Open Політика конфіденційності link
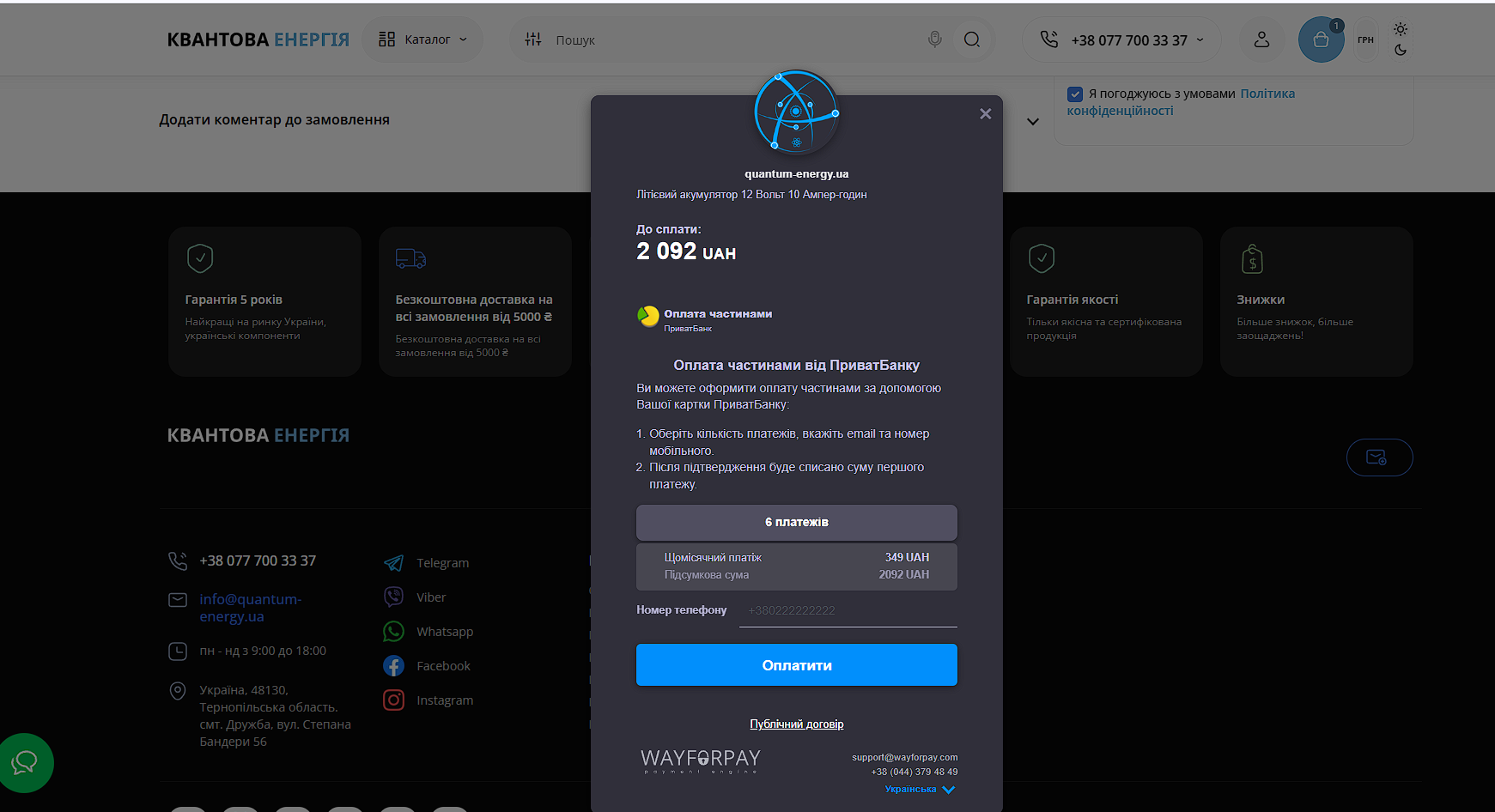Image resolution: width=1495 pixels, height=812 pixels. point(1181,102)
